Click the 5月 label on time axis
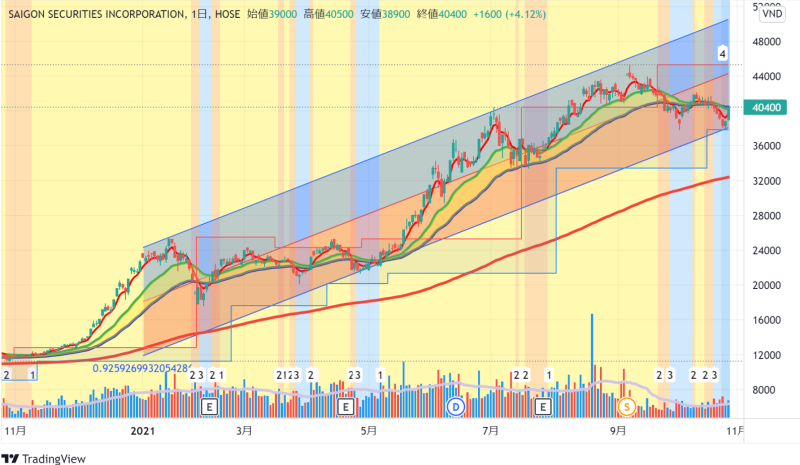 [369, 431]
